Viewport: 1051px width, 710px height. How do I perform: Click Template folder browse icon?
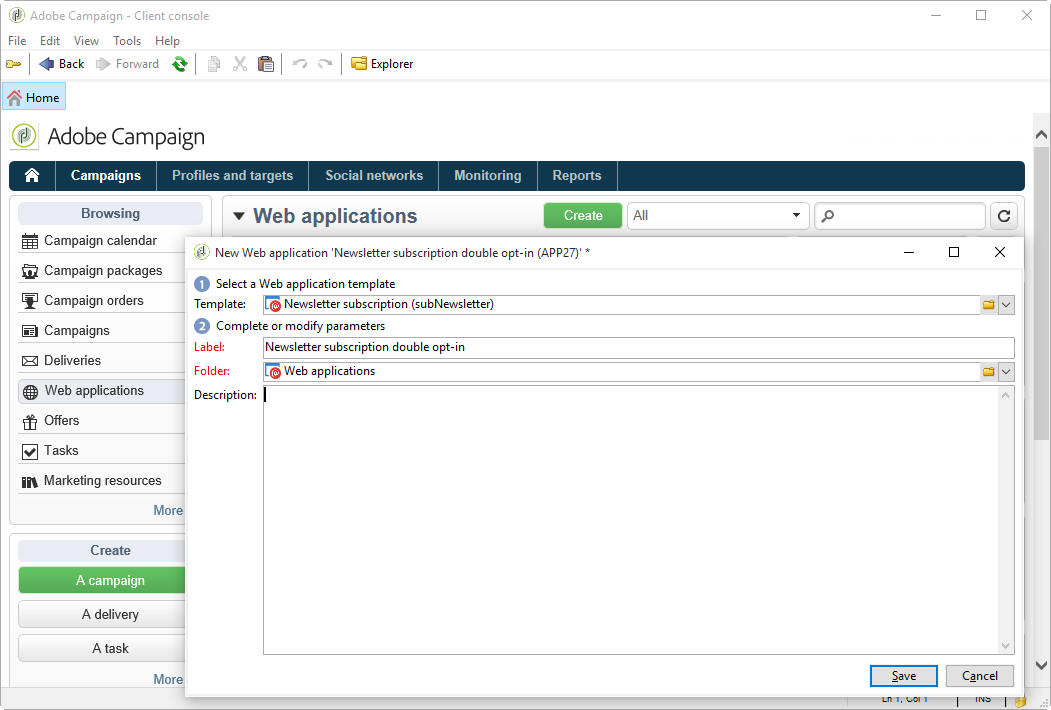tap(989, 304)
